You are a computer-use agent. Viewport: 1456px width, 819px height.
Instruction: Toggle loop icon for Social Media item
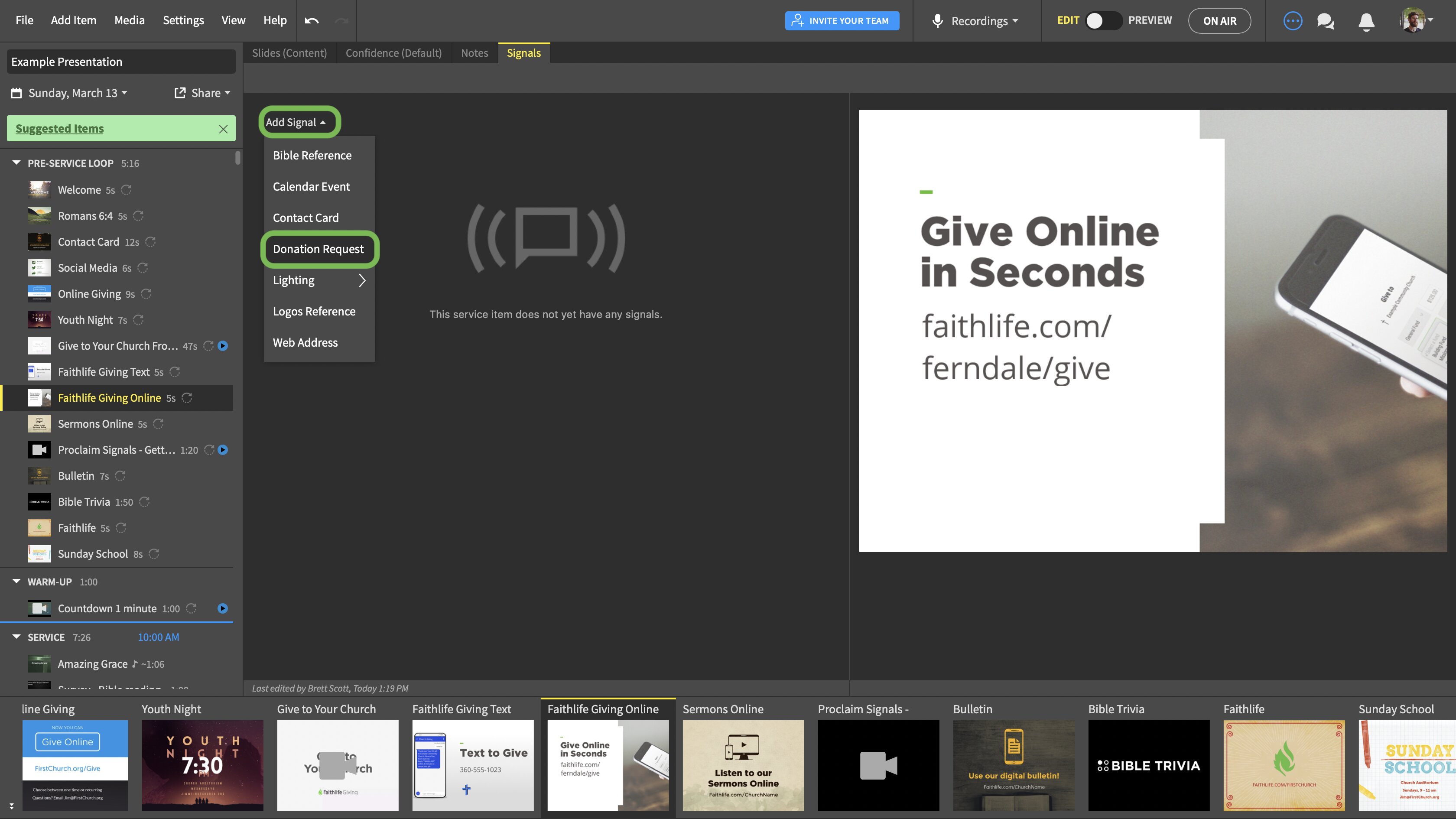[x=143, y=268]
